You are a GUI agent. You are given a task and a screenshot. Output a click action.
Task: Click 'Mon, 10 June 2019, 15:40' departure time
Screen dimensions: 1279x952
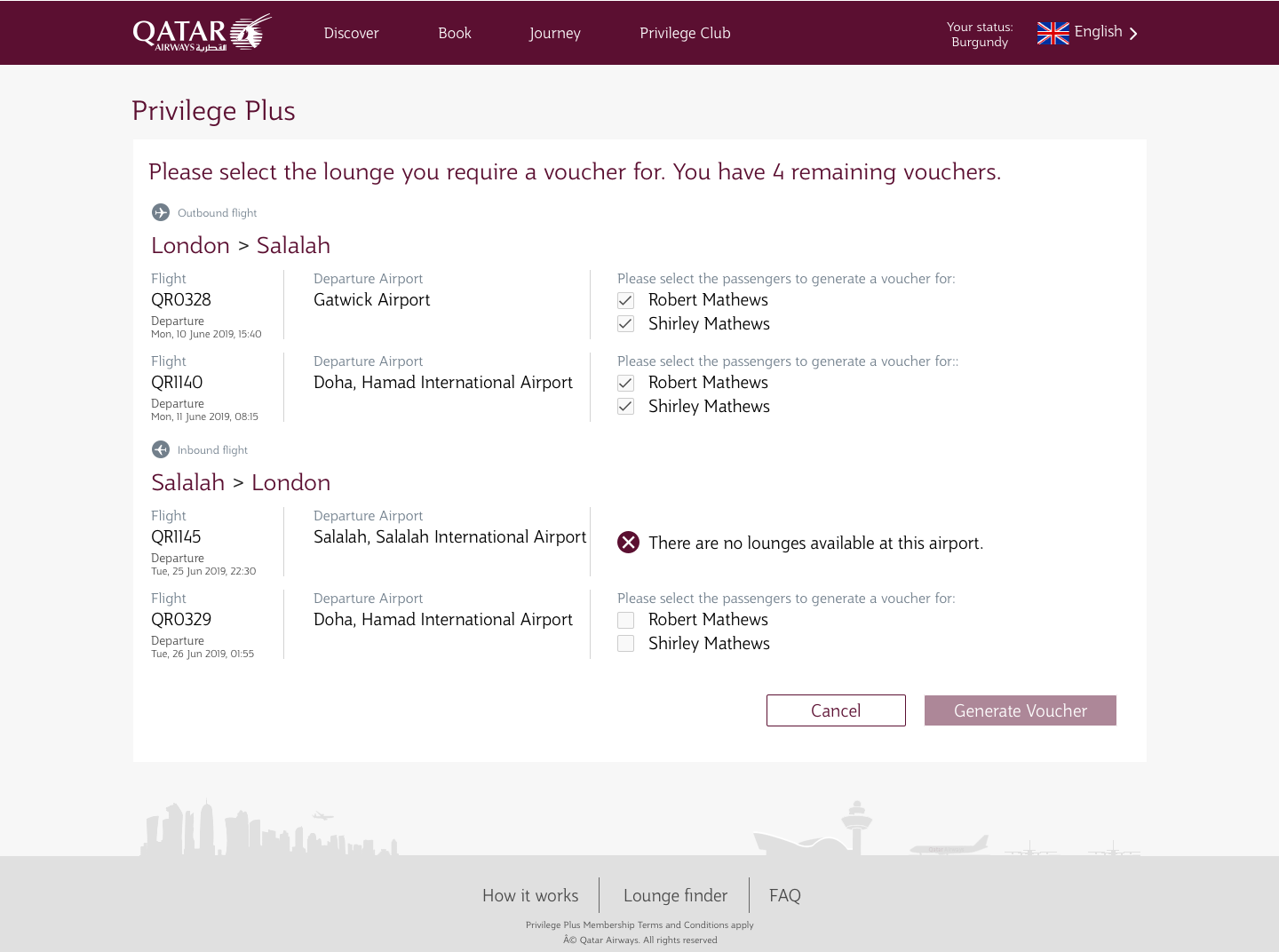pyautogui.click(x=206, y=334)
